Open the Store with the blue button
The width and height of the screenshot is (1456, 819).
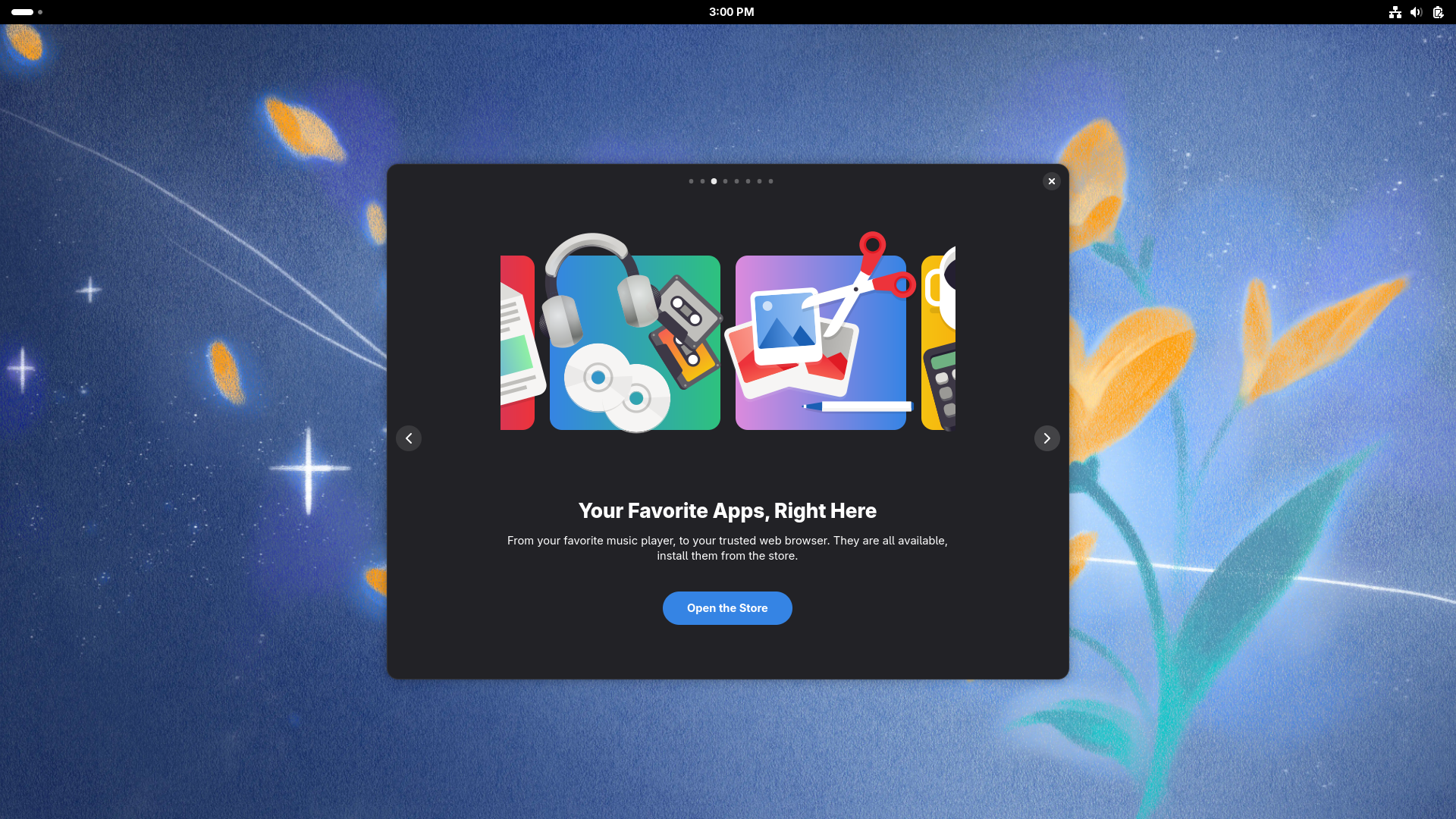tap(727, 608)
